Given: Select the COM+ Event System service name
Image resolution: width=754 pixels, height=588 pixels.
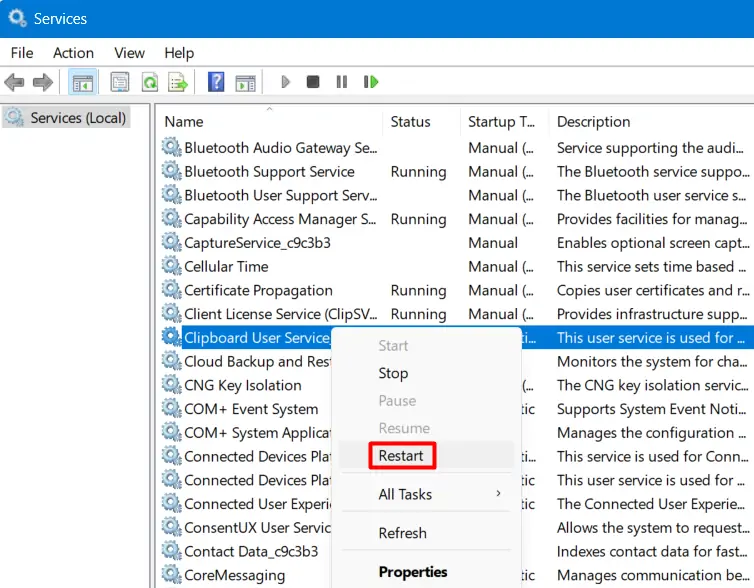Looking at the screenshot, I should [x=251, y=409].
